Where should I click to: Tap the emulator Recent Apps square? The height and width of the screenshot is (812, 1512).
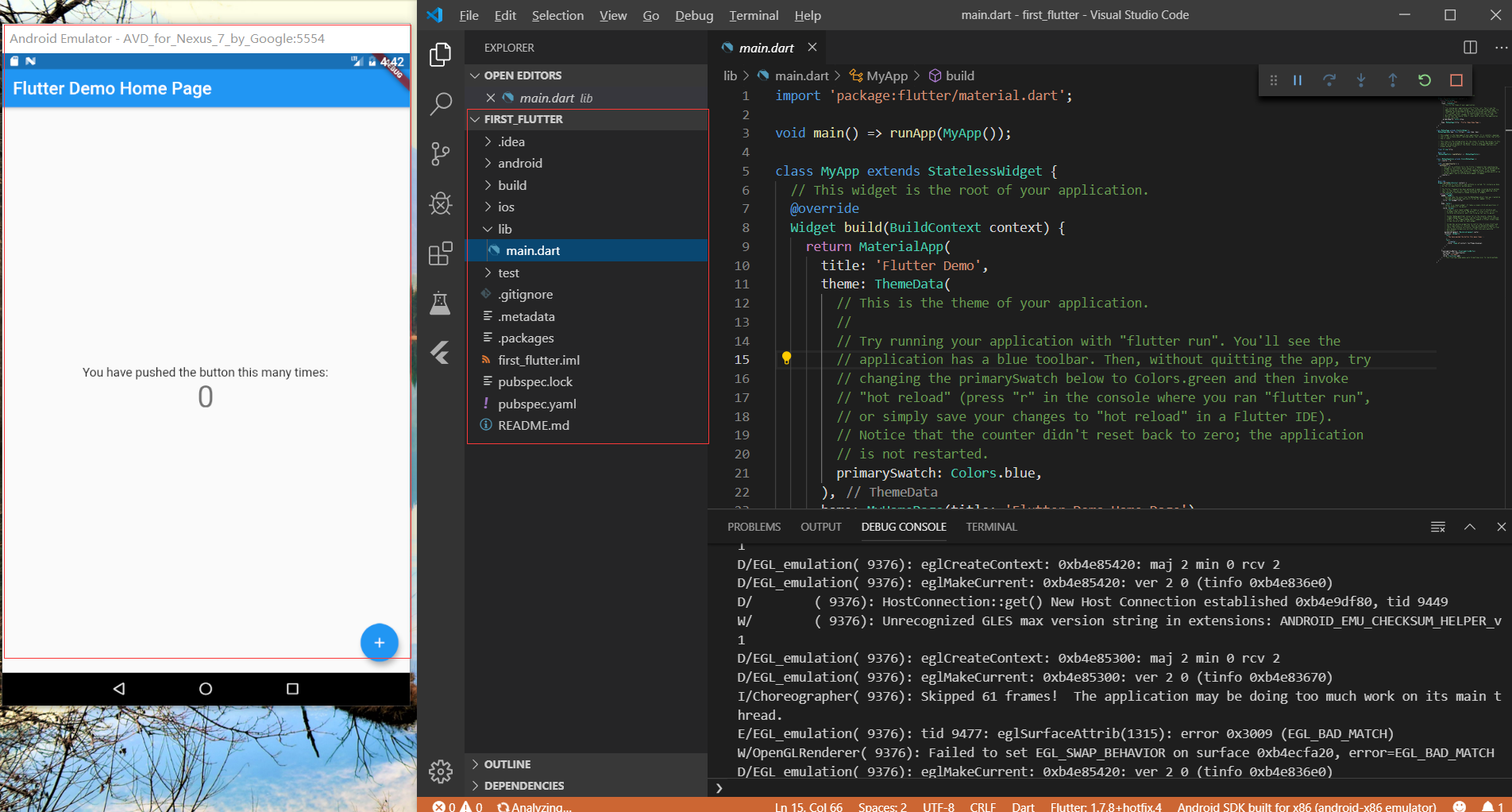tap(292, 689)
